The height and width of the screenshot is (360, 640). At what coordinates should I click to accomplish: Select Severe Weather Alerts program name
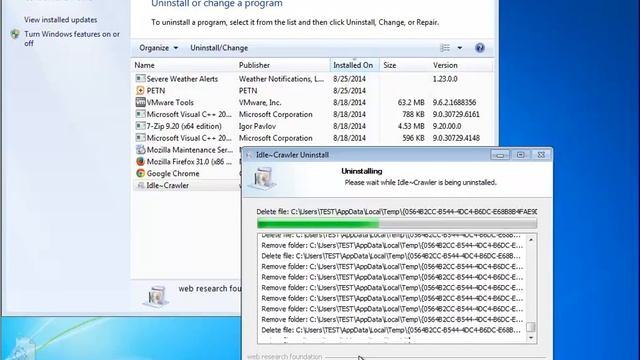[x=182, y=79]
